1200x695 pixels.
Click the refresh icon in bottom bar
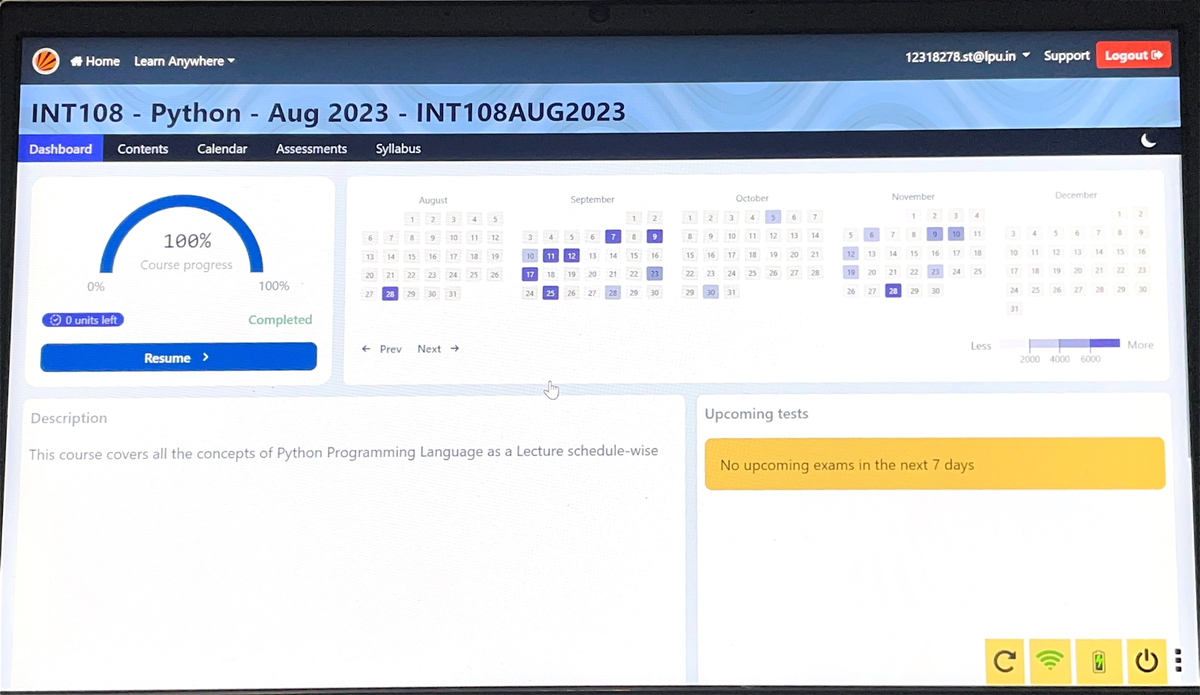(1006, 661)
